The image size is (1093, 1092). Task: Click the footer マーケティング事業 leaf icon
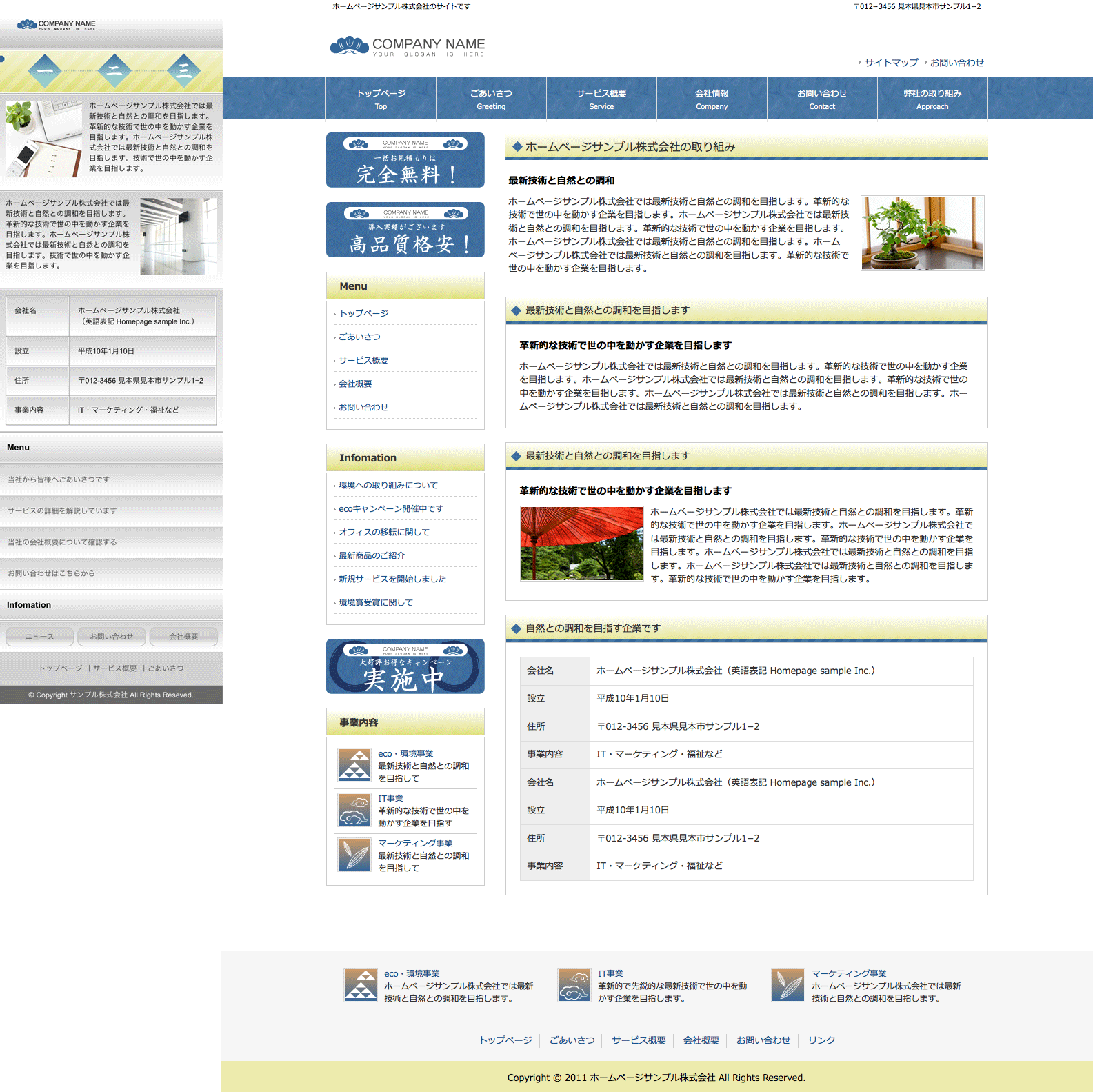click(788, 984)
